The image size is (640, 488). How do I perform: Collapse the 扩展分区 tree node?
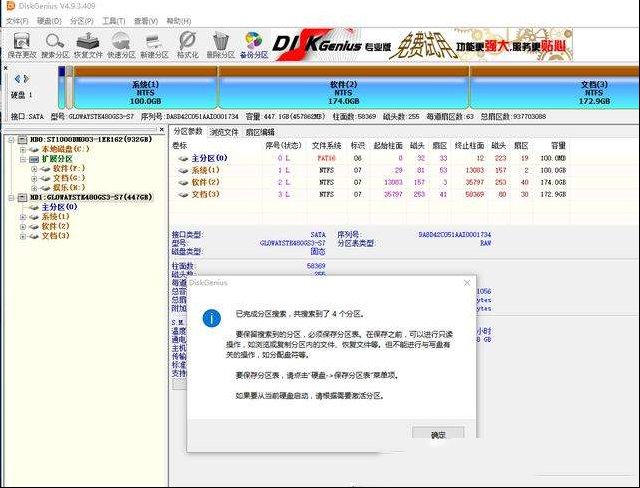point(23,159)
